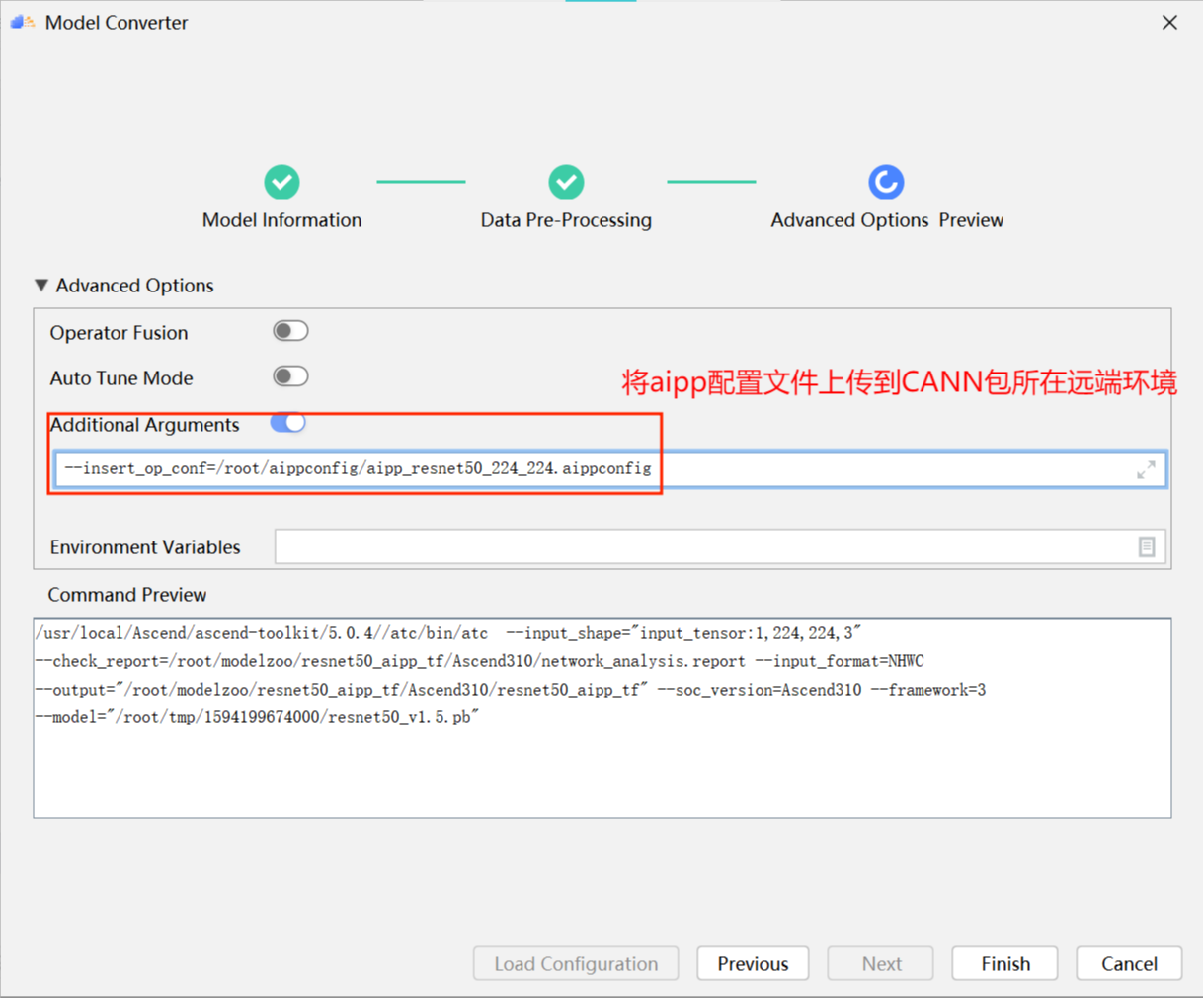Collapse the Advanced Options section

tap(41, 285)
